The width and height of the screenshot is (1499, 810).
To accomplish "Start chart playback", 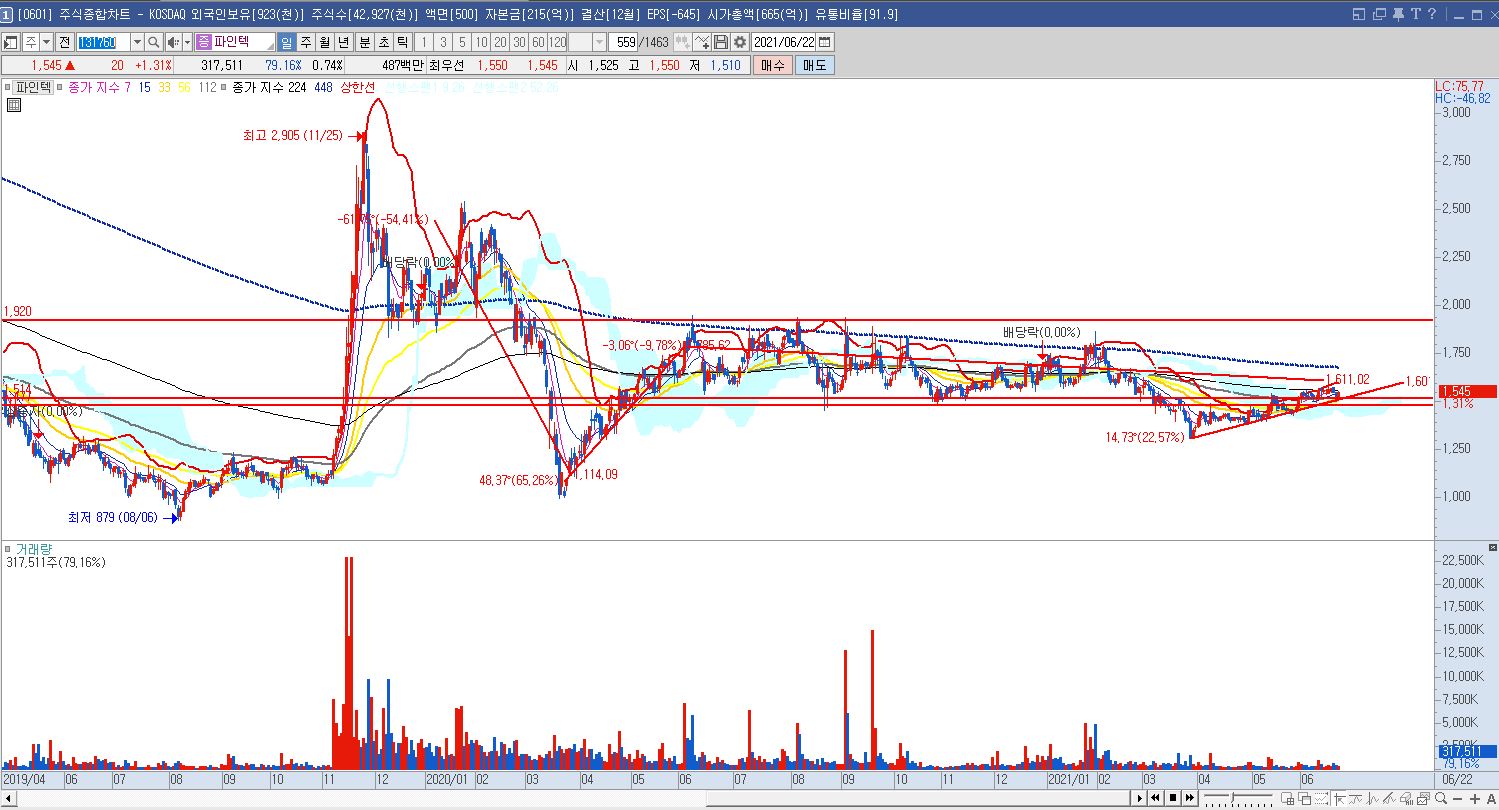I will (1139, 798).
